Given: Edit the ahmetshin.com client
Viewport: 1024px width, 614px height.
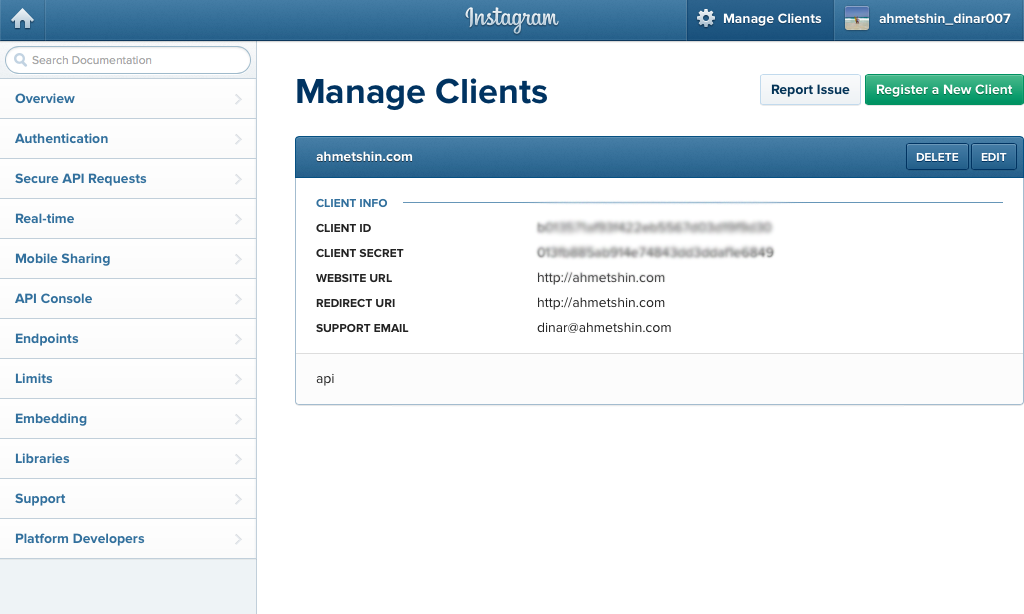Looking at the screenshot, I should [993, 157].
